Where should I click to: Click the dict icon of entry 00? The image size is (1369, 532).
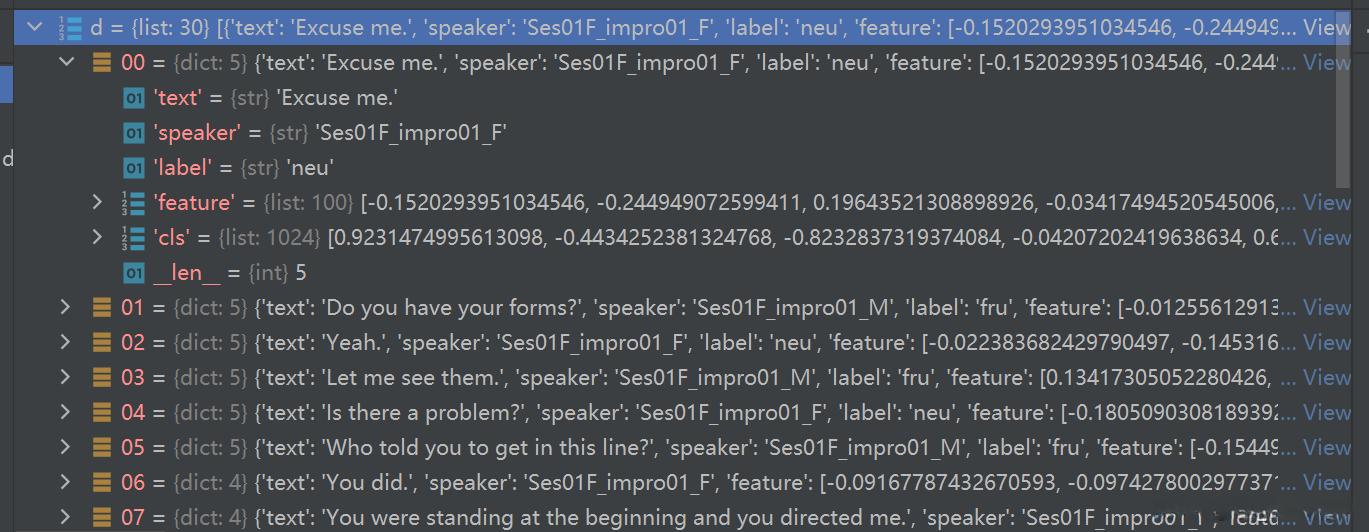[x=101, y=62]
